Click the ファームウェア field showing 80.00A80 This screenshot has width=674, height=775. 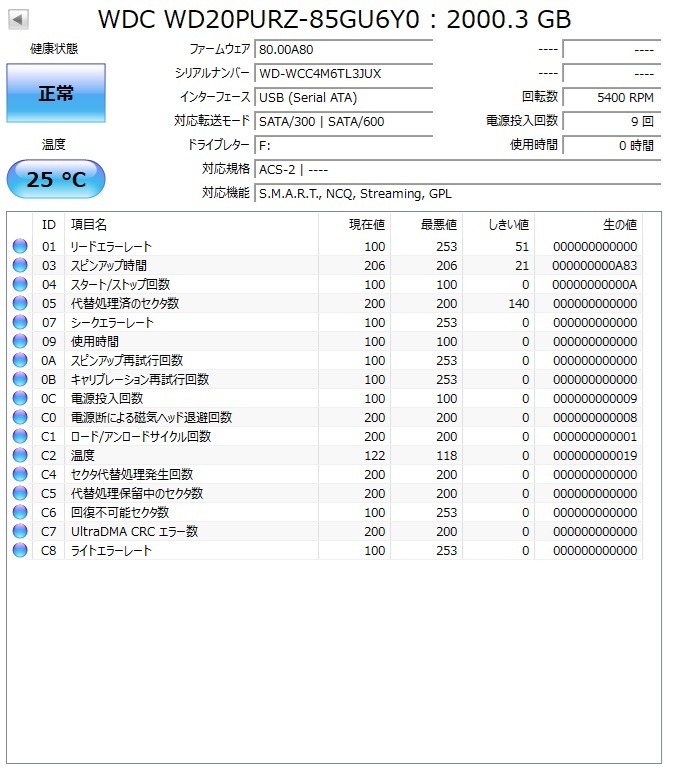click(x=344, y=49)
